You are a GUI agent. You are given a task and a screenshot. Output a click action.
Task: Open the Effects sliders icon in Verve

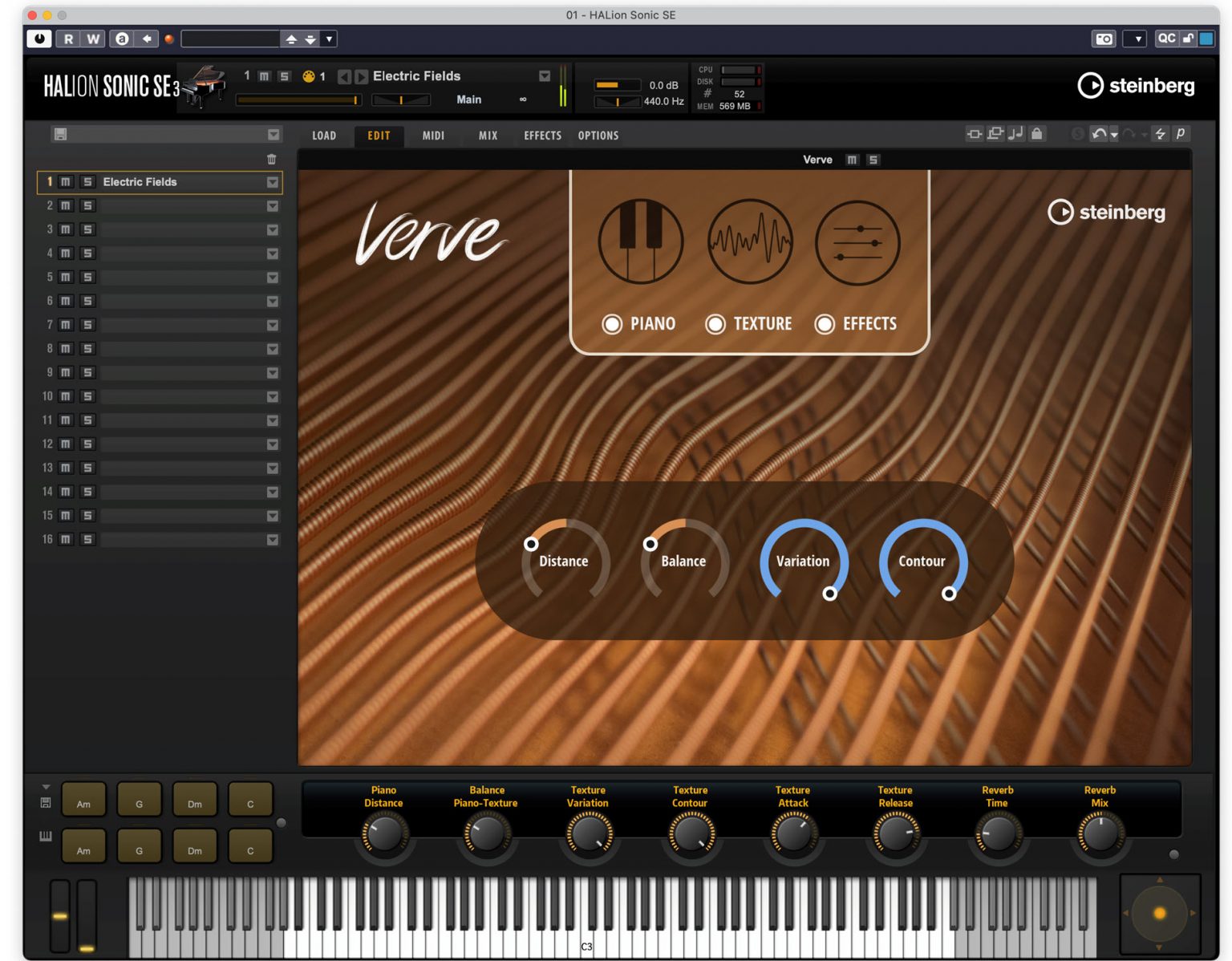(856, 241)
